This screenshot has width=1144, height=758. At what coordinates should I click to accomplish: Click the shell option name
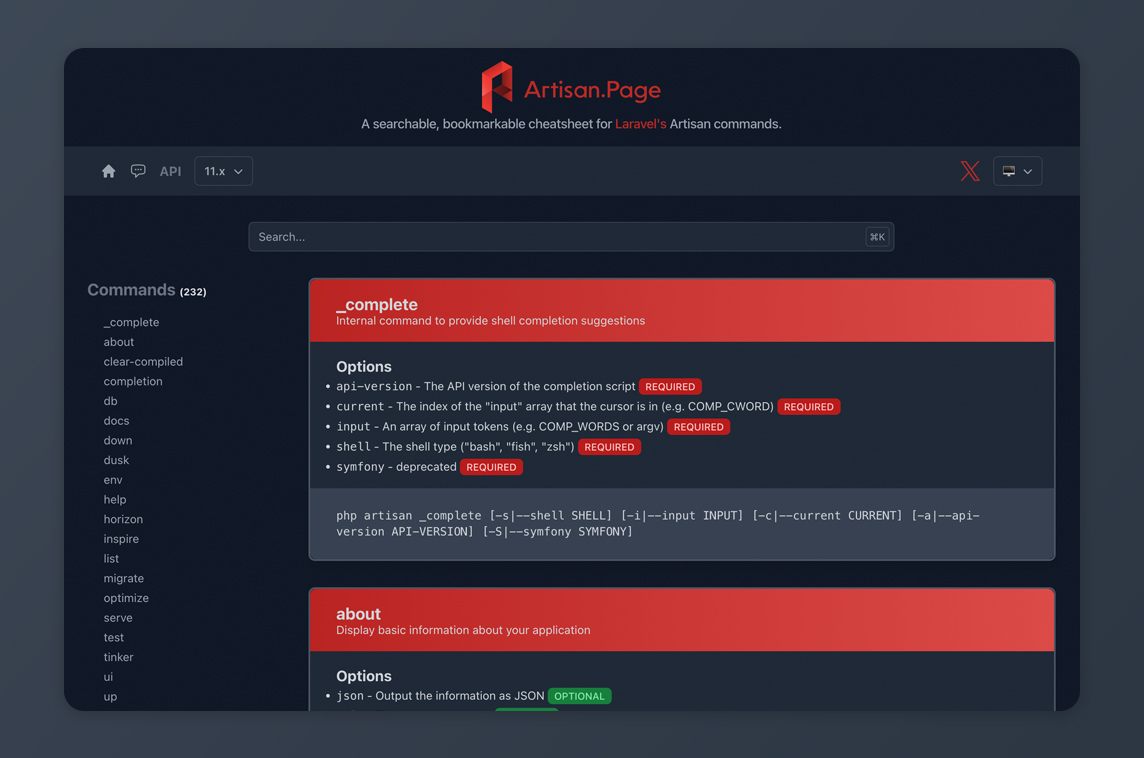pos(353,447)
